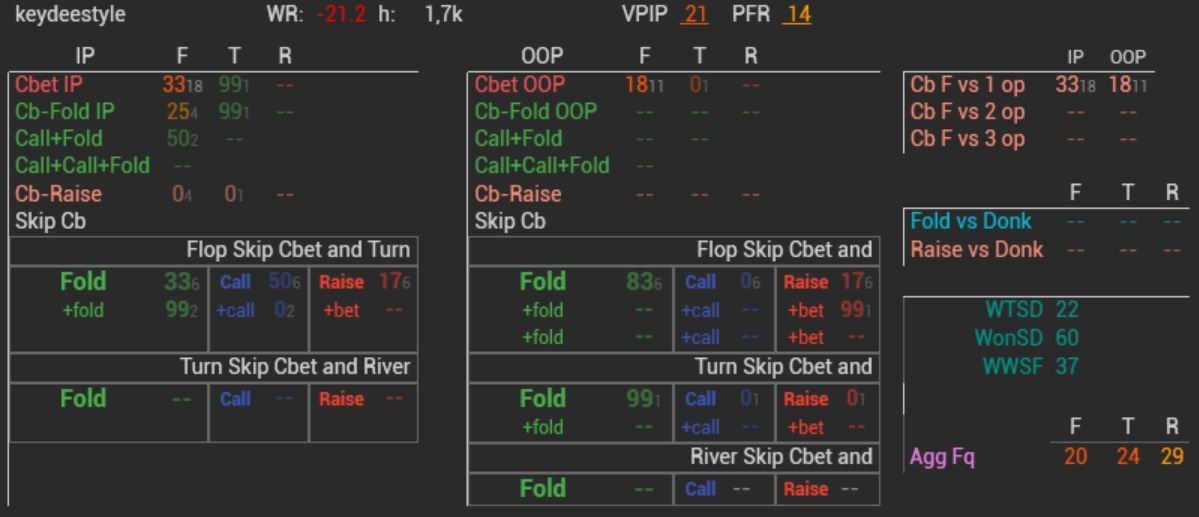This screenshot has width=1199, height=517.
Task: Select the Cb F vs 3 op row
Action: [967, 139]
